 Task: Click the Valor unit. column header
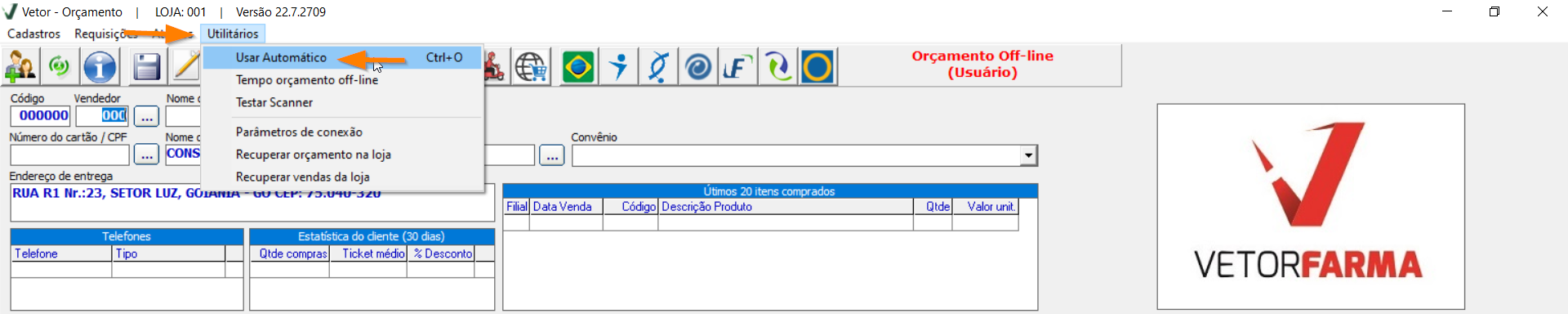pos(986,207)
